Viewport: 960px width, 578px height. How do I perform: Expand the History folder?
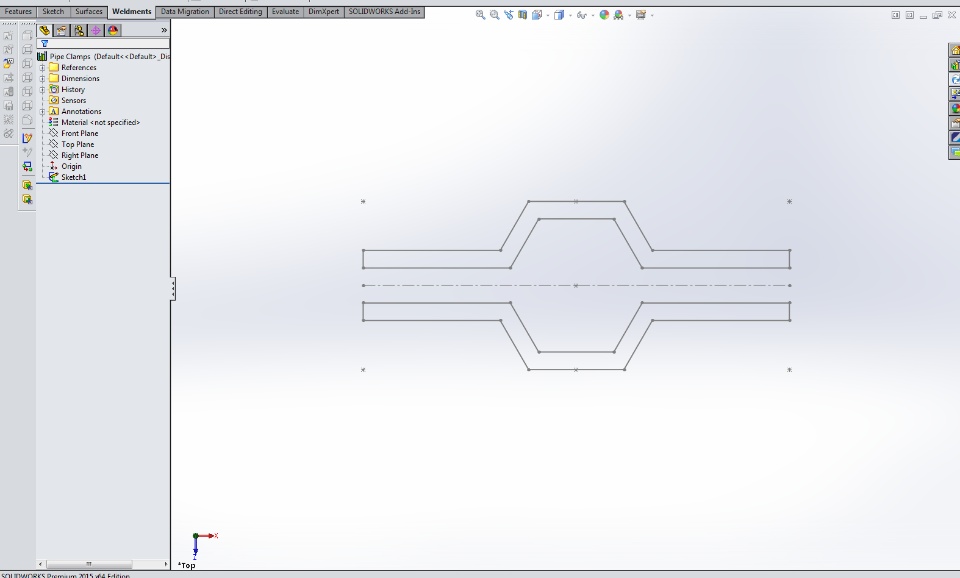point(42,89)
